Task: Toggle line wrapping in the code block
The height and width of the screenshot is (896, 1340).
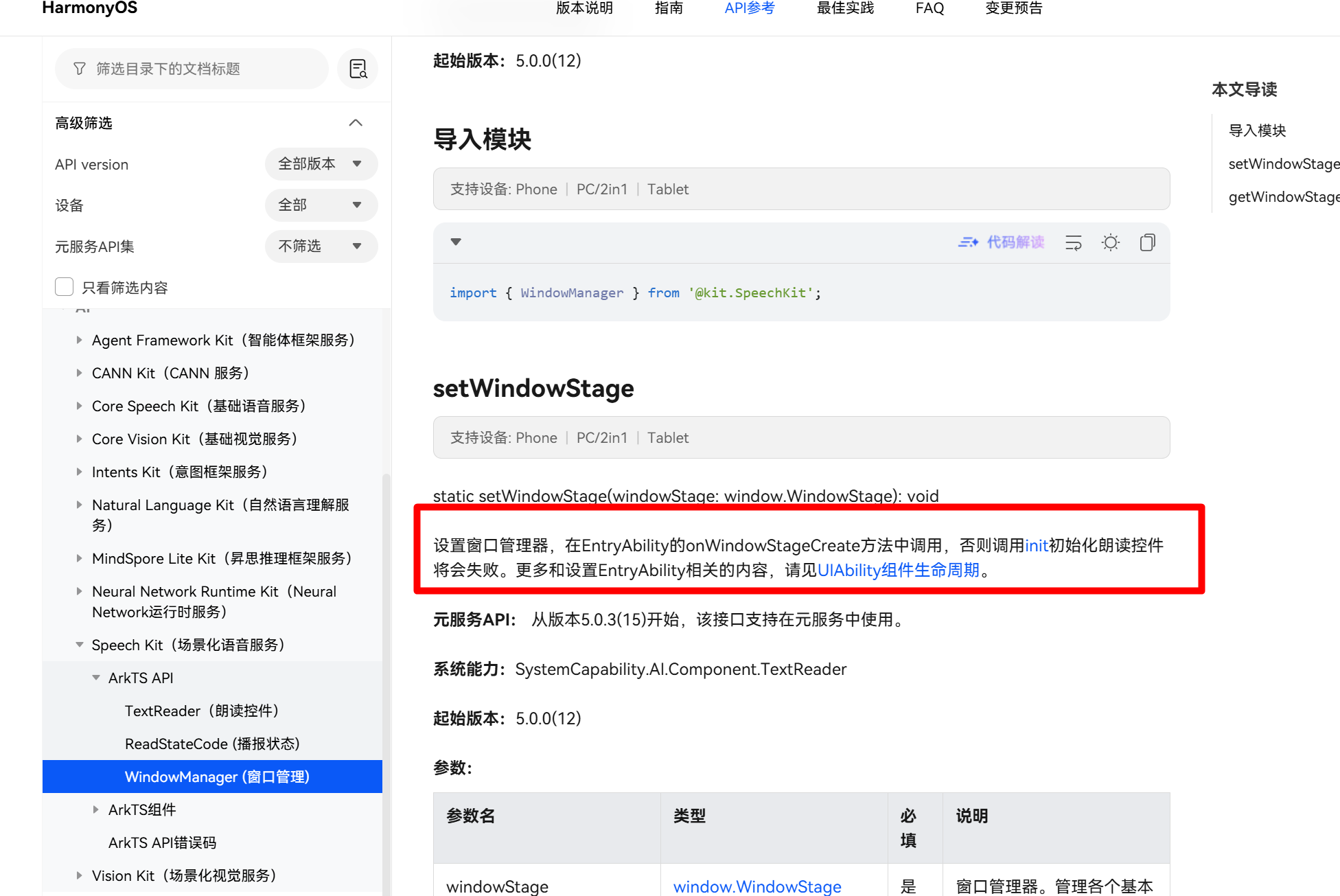Action: point(1073,242)
